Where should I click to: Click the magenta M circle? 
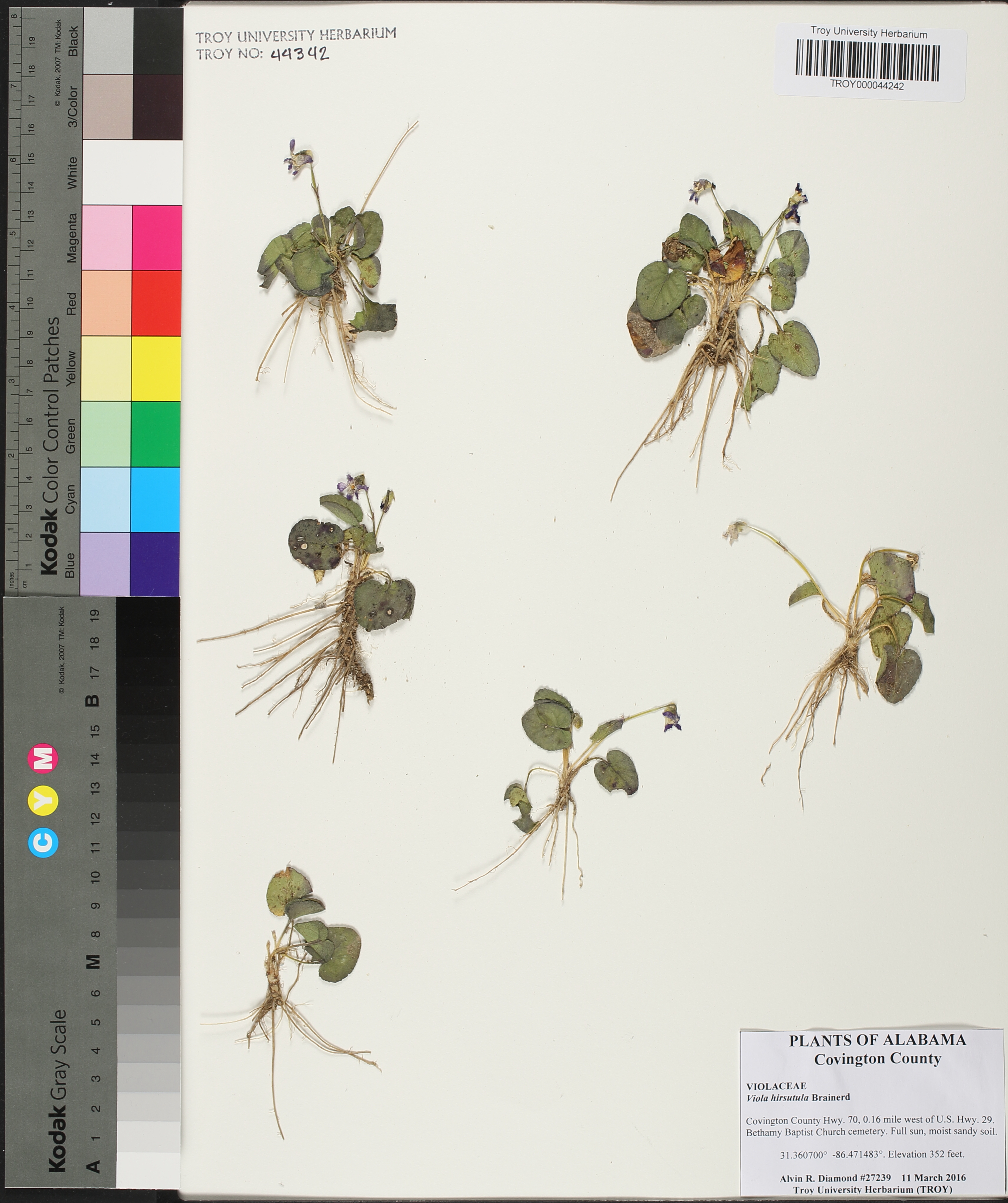(43, 759)
